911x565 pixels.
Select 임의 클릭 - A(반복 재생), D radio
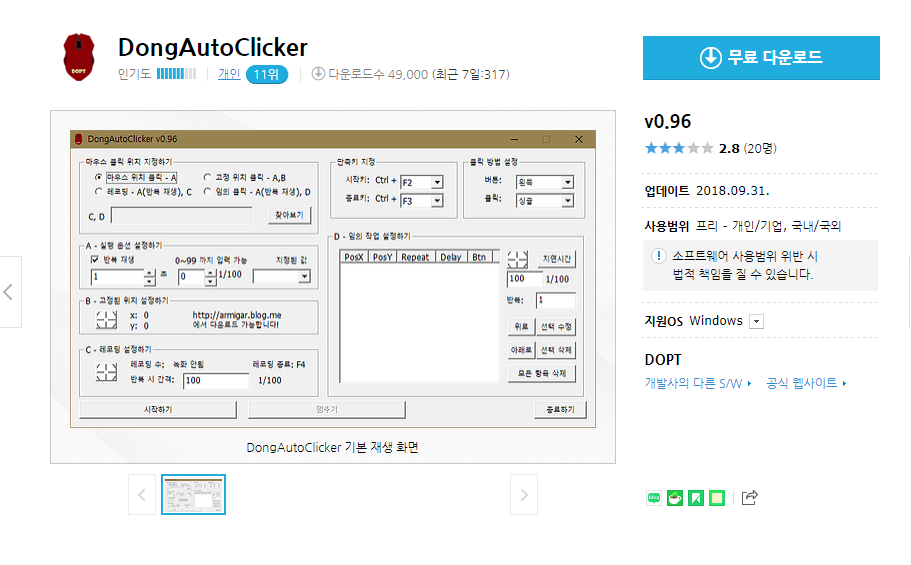click(207, 191)
